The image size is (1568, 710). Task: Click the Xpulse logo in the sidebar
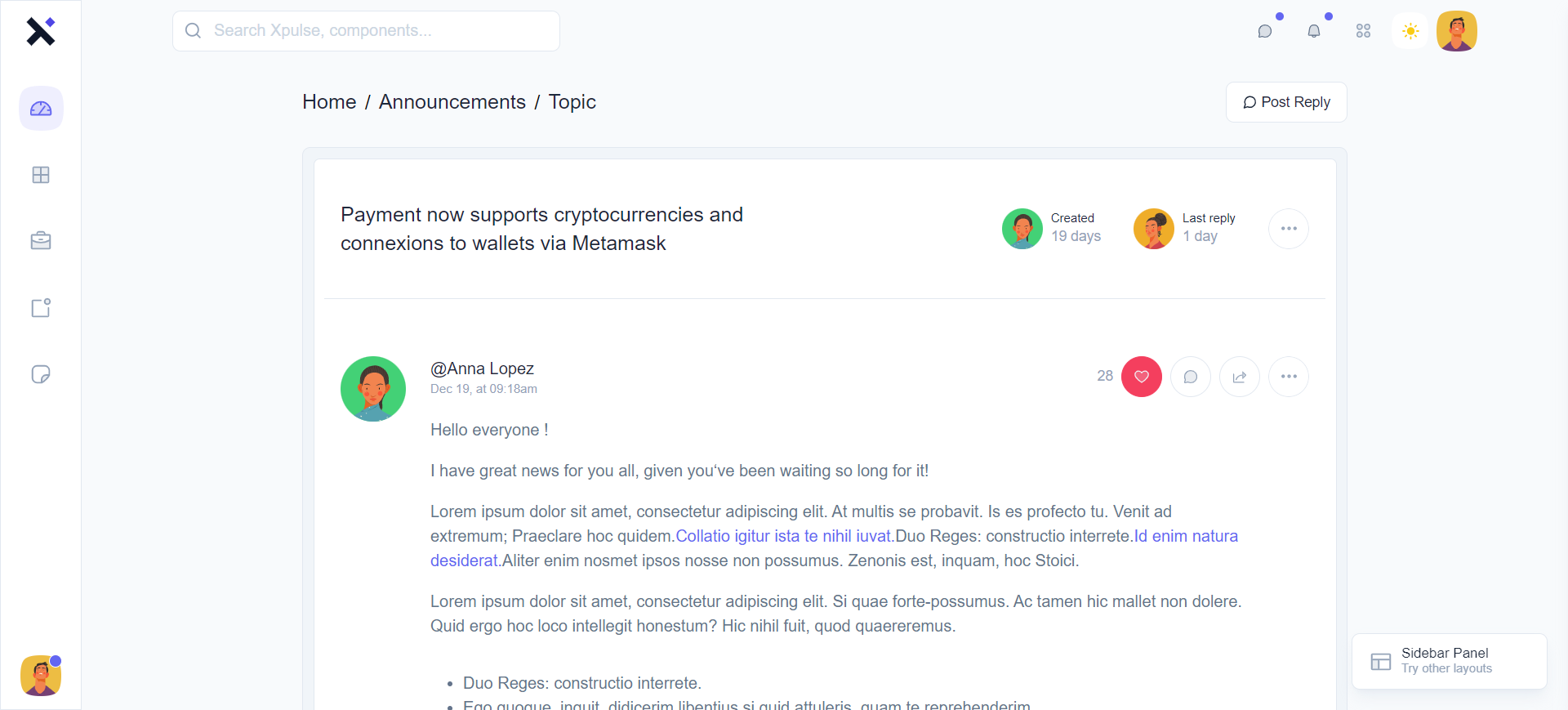tap(41, 32)
